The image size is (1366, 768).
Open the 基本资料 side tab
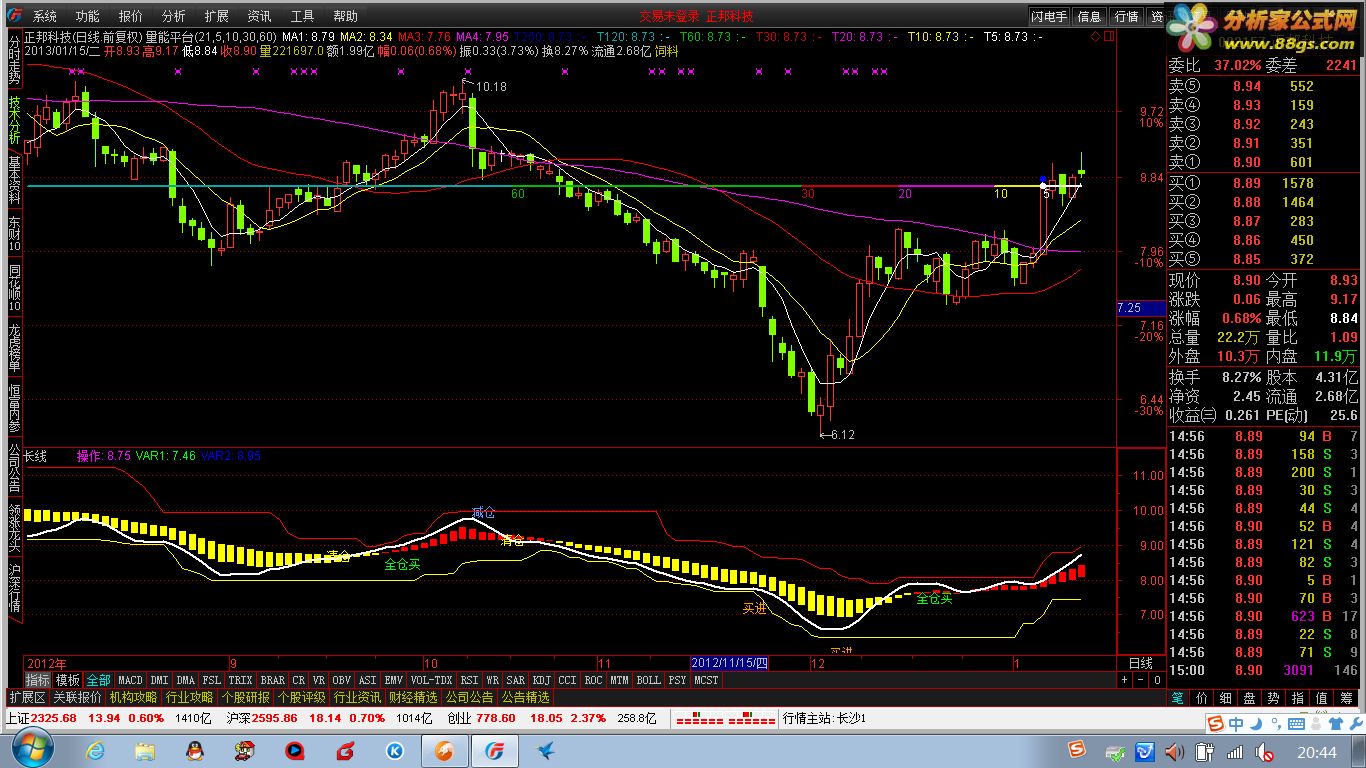tap(14, 181)
